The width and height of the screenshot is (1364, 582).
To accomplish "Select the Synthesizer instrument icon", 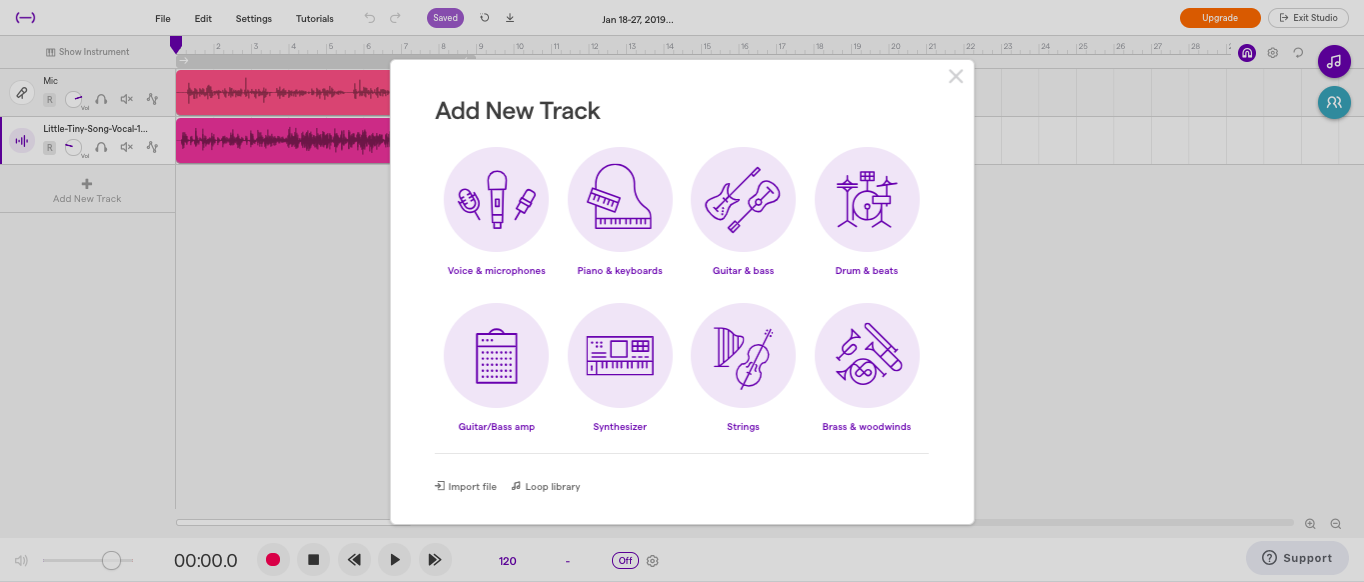I will tap(620, 355).
